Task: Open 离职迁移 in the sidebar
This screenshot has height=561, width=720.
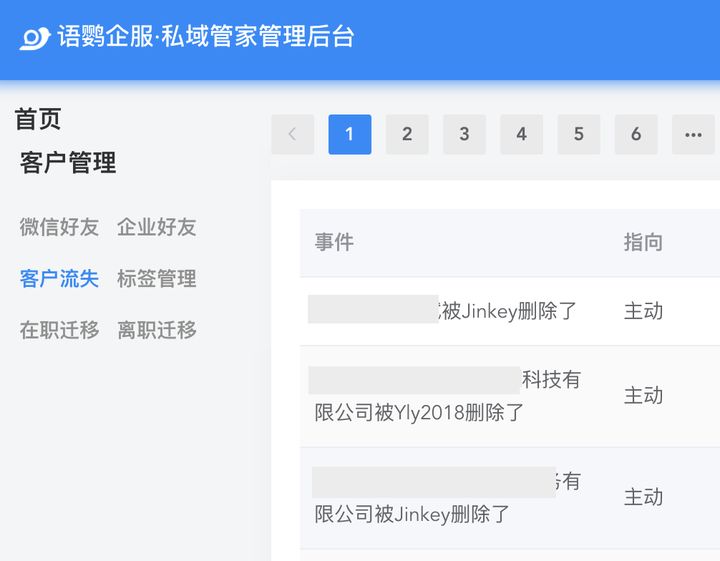Action: tap(156, 330)
